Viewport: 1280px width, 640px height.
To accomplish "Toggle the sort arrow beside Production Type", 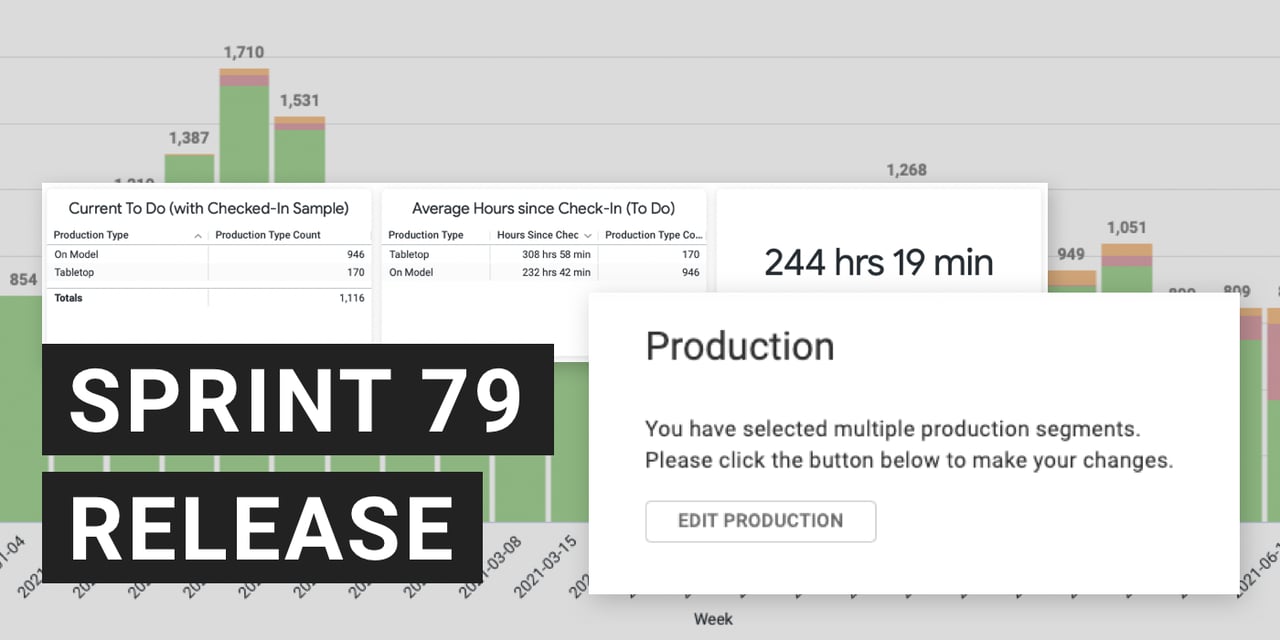I will click(198, 235).
